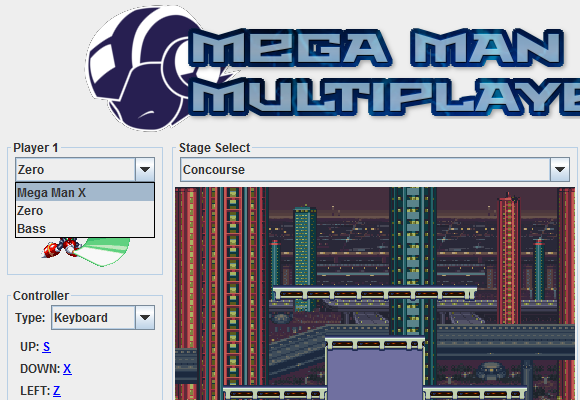Click the Type: label
This screenshot has width=580, height=400.
tap(30, 317)
